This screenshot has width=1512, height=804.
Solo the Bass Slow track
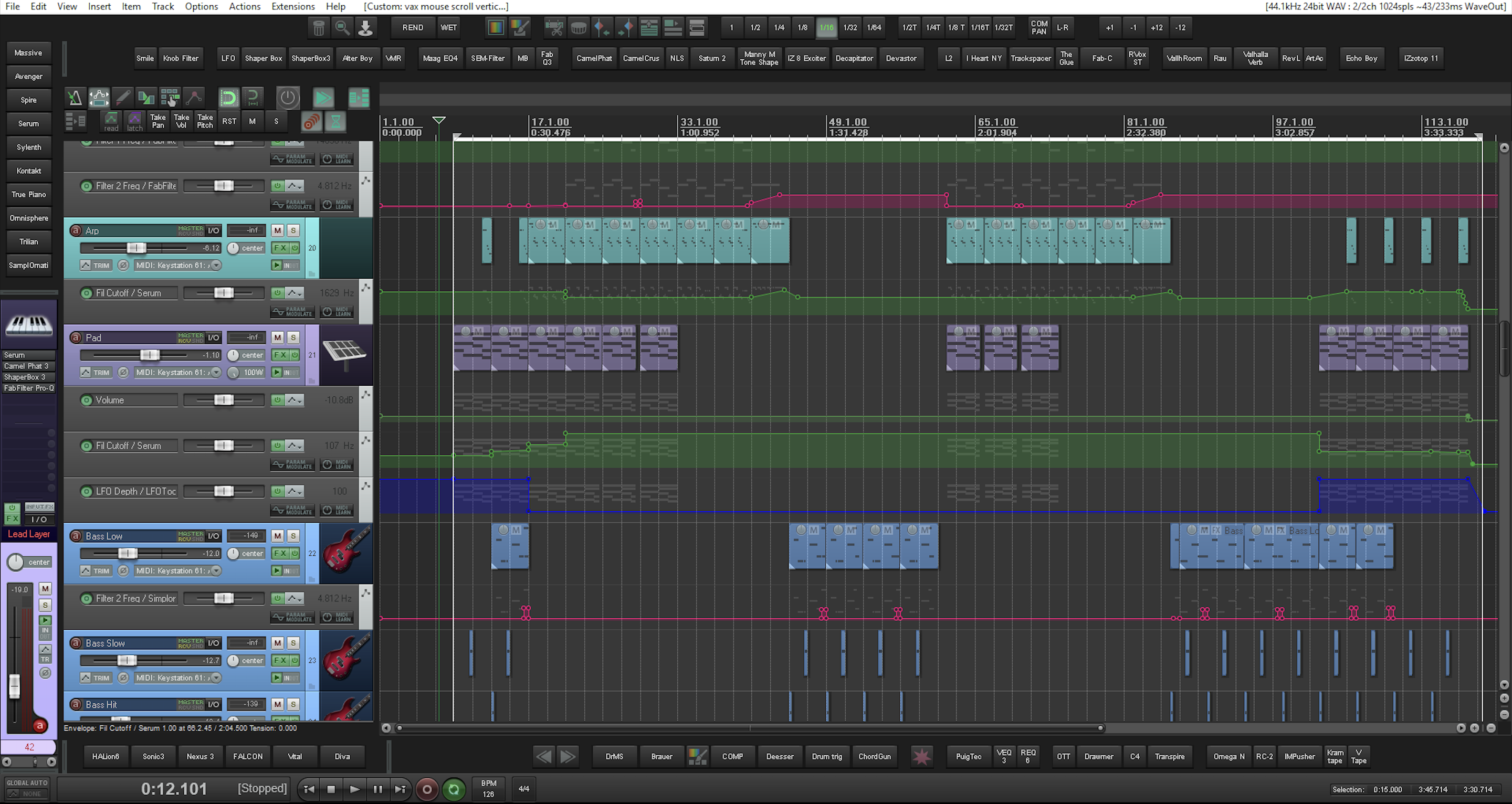[x=293, y=642]
